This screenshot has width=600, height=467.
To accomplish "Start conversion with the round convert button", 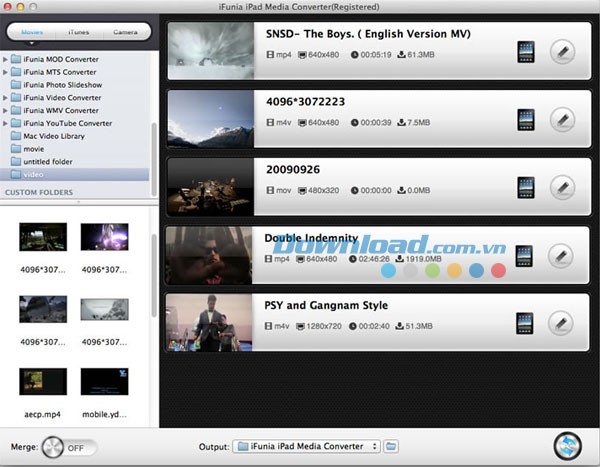I will [x=567, y=446].
